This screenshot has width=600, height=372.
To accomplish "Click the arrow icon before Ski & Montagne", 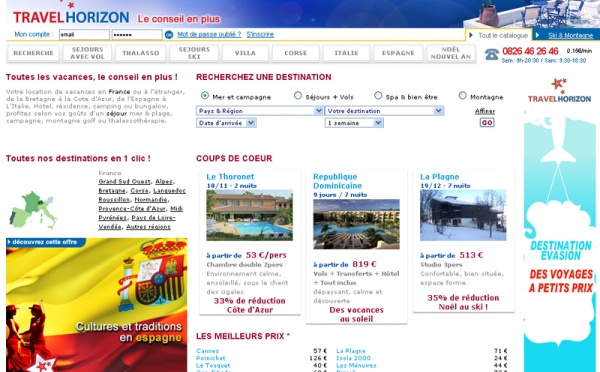I will pos(538,35).
